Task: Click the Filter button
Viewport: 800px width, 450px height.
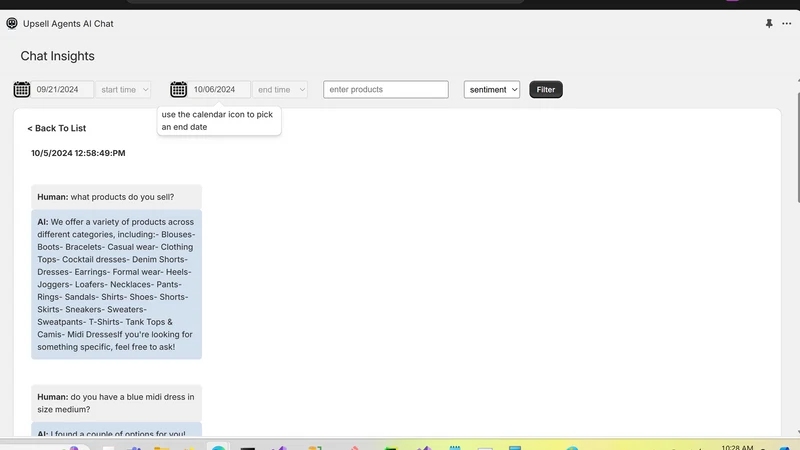Action: (546, 89)
